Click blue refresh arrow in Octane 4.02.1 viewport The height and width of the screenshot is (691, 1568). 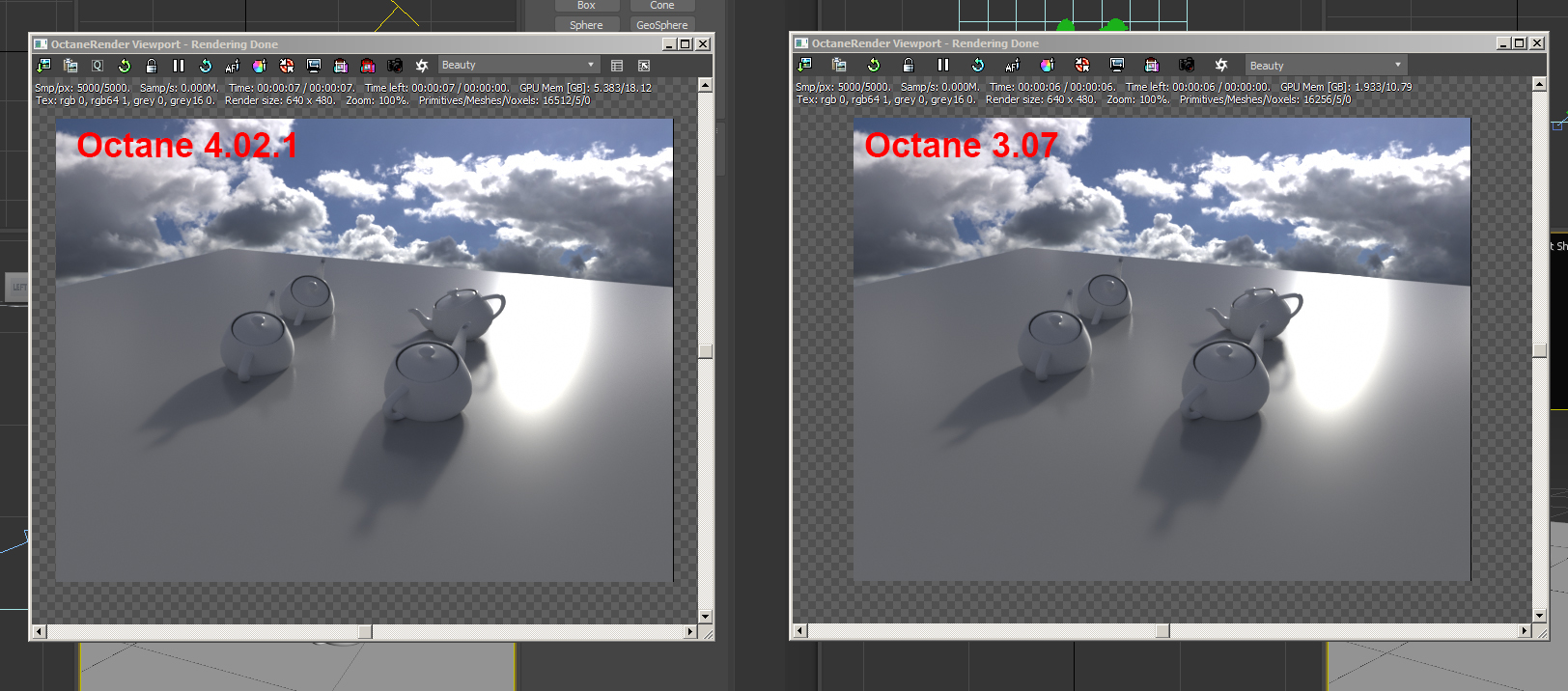(x=206, y=66)
